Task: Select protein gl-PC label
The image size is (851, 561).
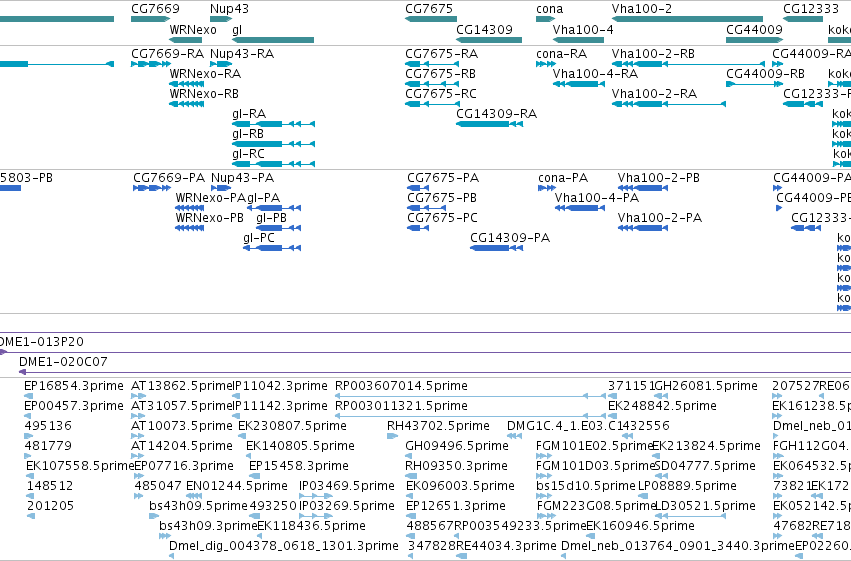Action: (x=259, y=238)
